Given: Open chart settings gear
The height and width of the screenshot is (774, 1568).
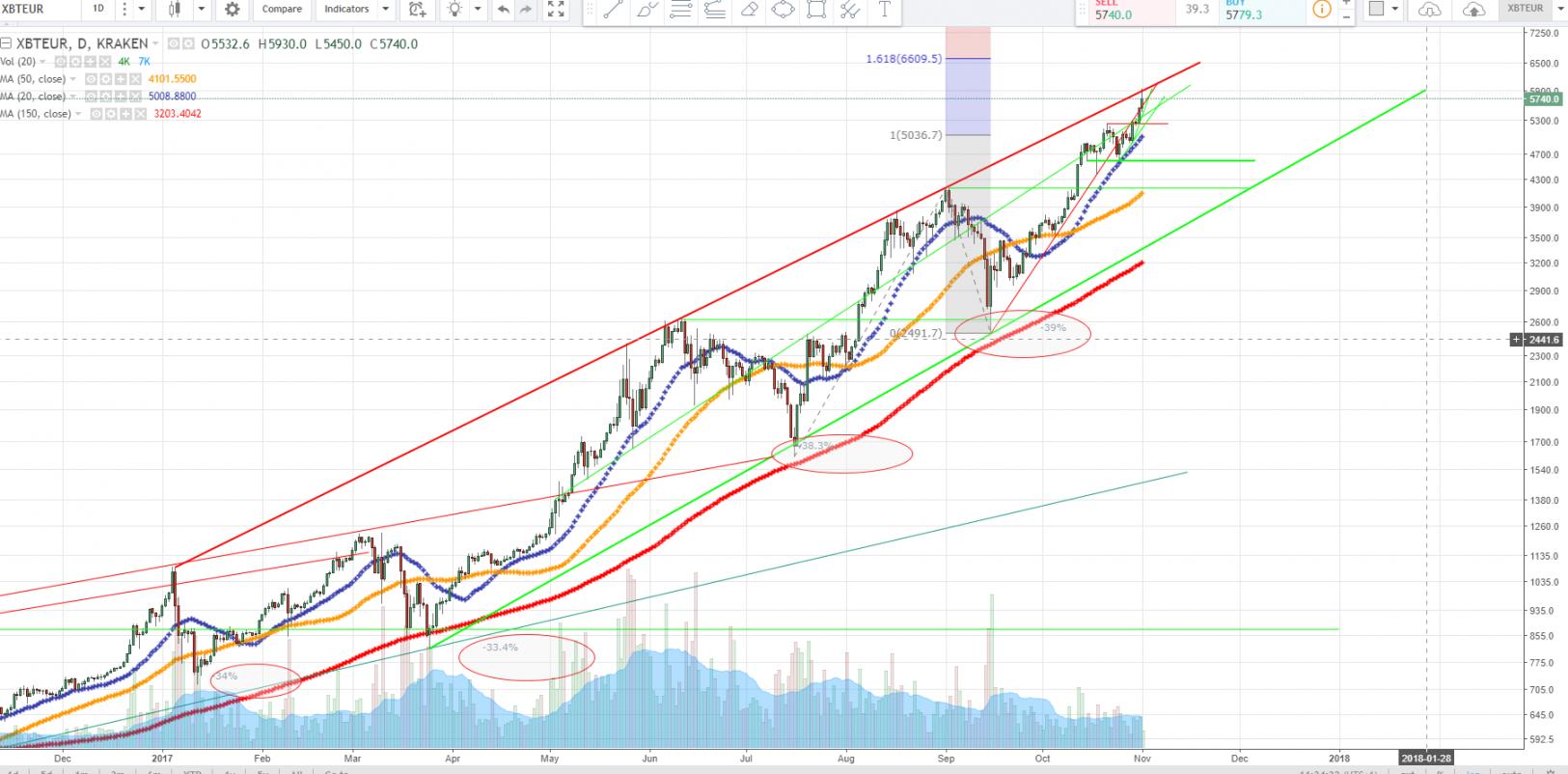Looking at the screenshot, I should pyautogui.click(x=232, y=9).
